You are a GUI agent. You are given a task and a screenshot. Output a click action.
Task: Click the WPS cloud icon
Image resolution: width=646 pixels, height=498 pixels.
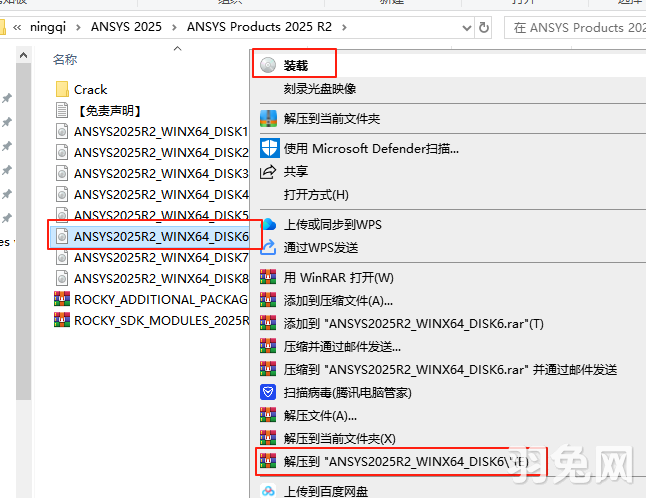coord(269,224)
